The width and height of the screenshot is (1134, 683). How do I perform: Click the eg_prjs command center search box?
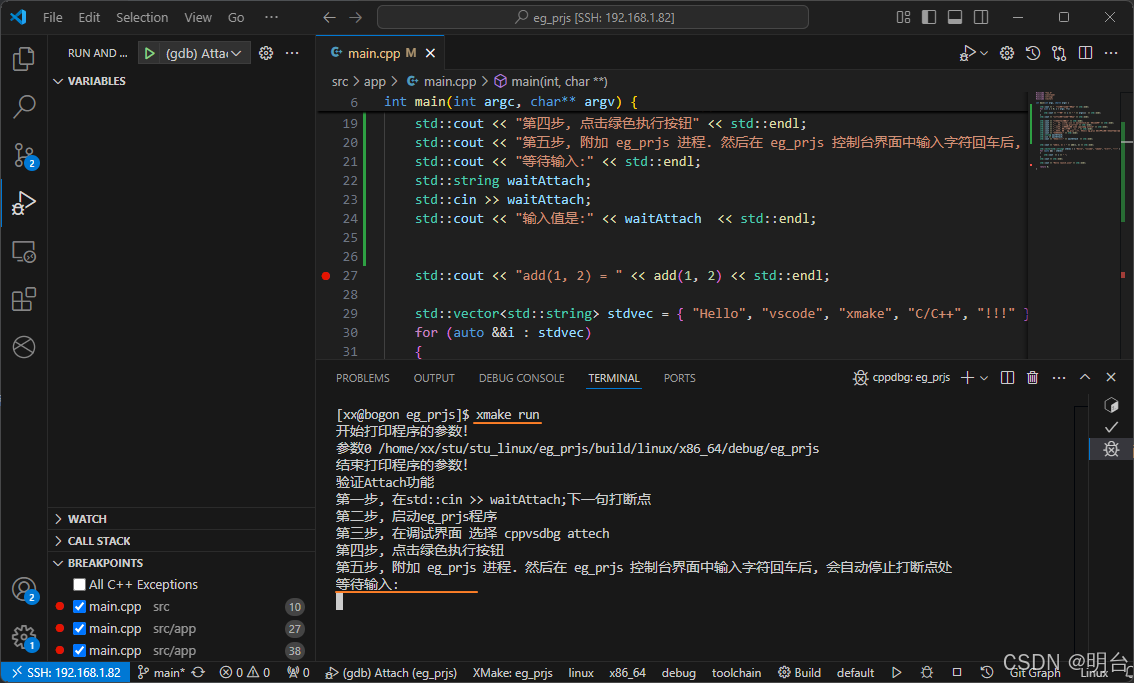[593, 17]
